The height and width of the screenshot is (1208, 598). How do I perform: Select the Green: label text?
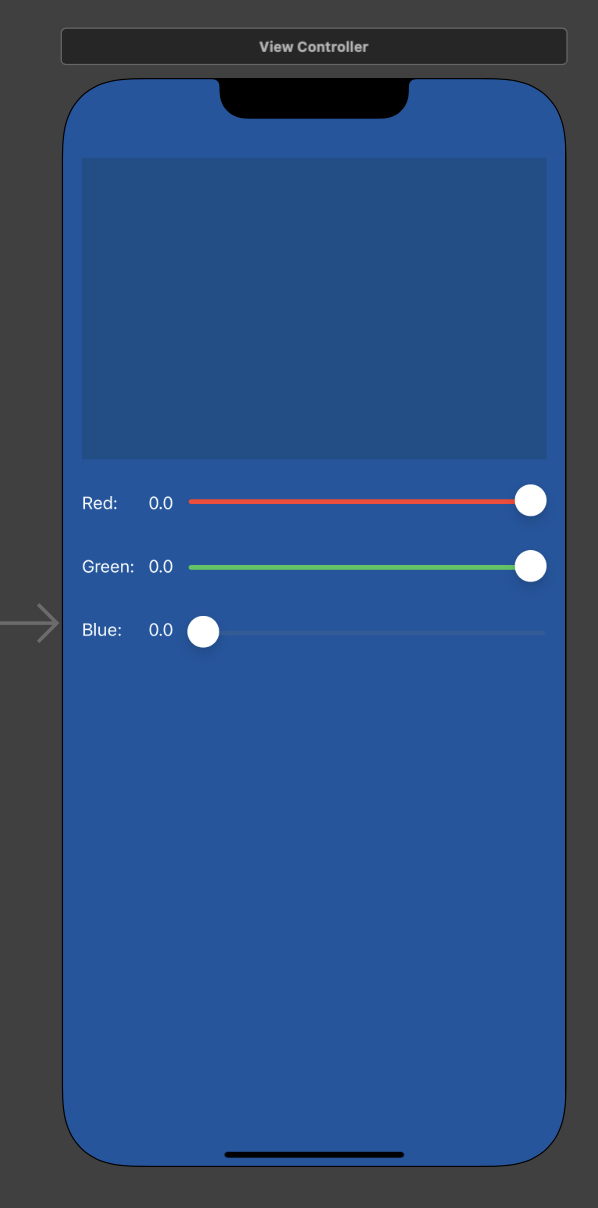pyautogui.click(x=108, y=566)
